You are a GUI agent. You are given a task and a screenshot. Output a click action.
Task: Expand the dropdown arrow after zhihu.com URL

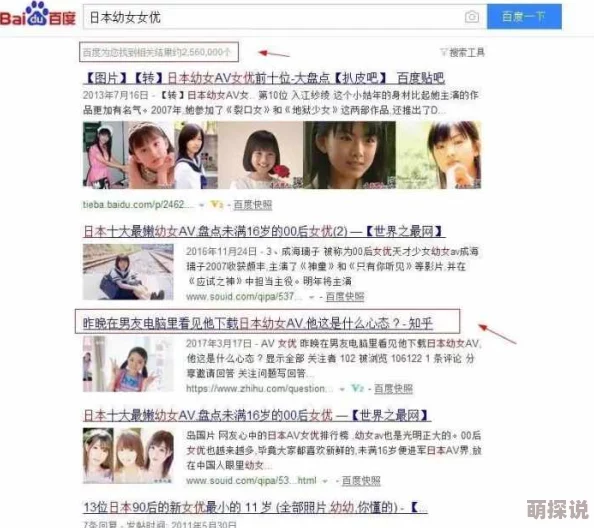tap(342, 389)
